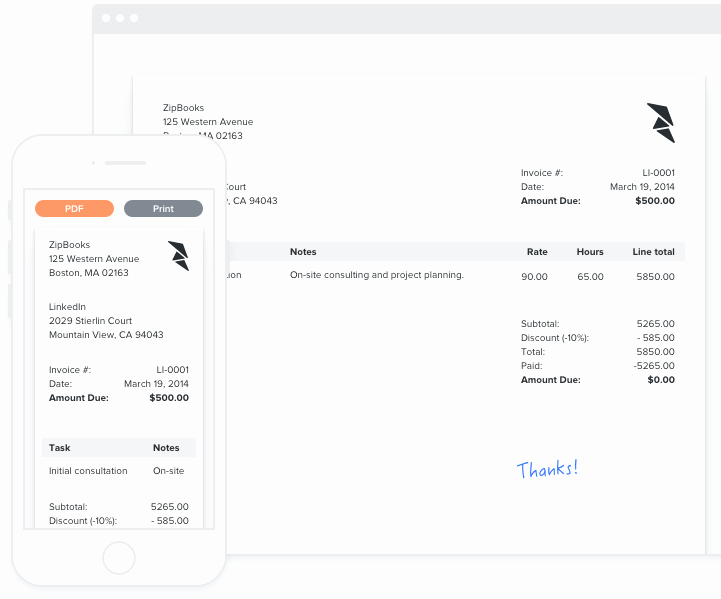Click desktop invoice number LI-0001
The width and height of the screenshot is (721, 599).
click(x=658, y=172)
